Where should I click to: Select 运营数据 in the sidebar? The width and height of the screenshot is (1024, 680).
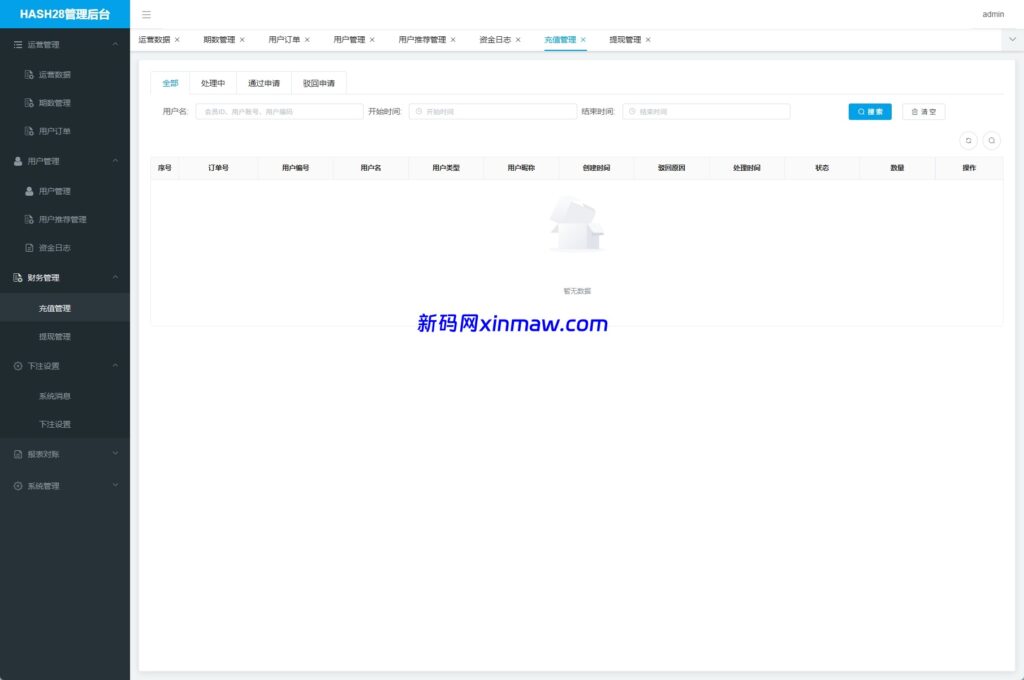[62, 73]
